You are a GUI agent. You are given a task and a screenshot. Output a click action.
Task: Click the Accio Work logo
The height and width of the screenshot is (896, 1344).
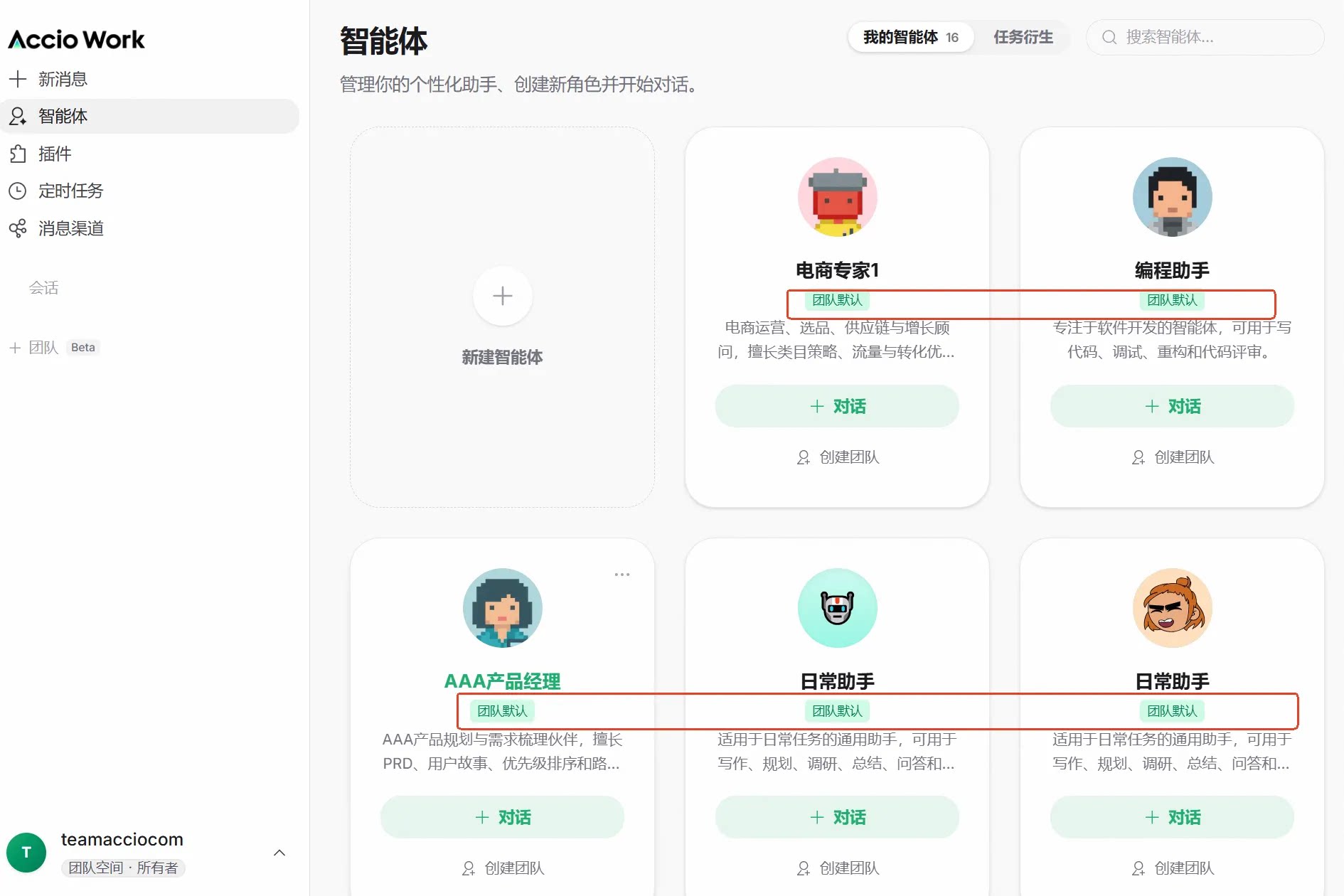pyautogui.click(x=76, y=39)
